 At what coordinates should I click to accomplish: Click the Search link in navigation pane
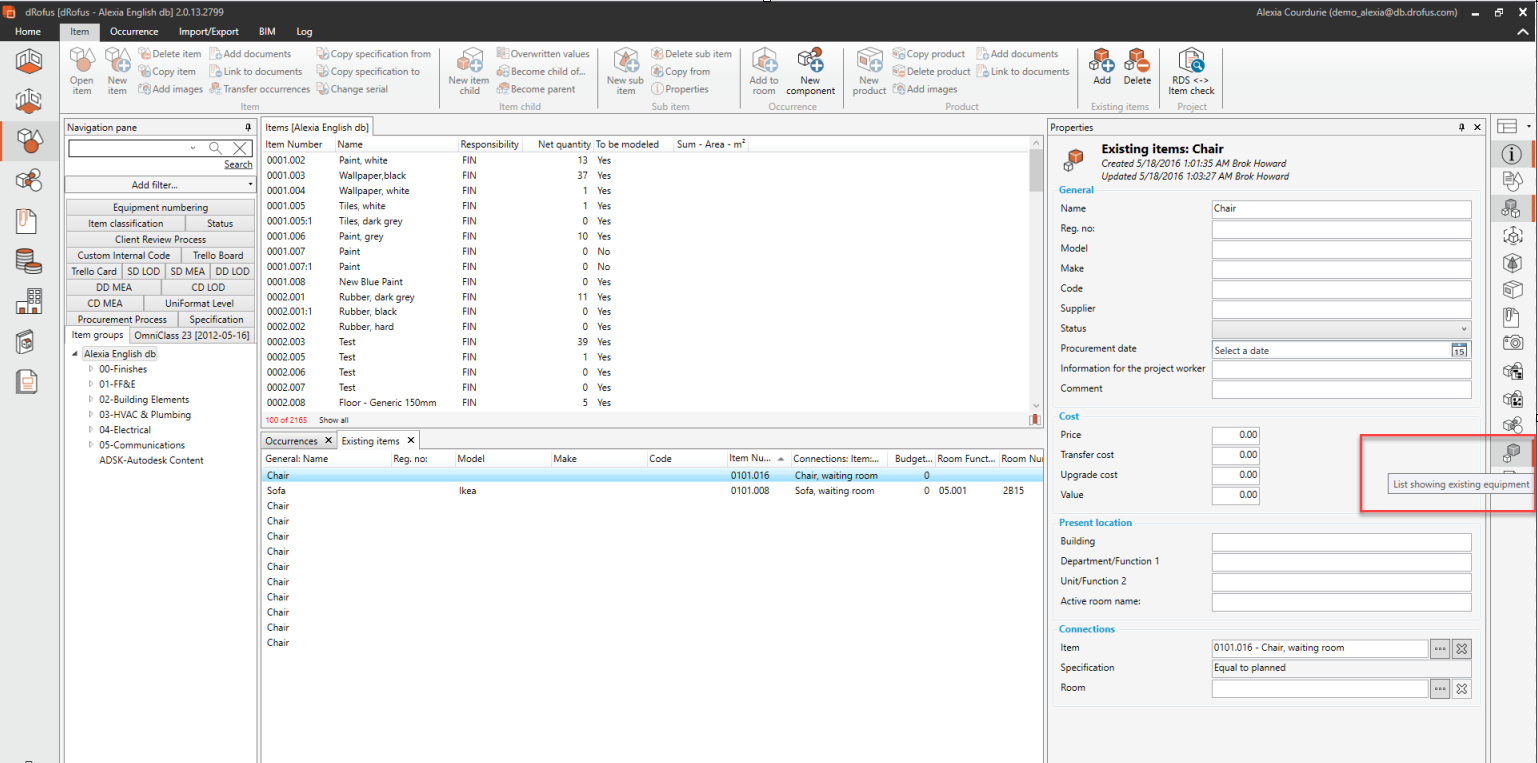[238, 165]
